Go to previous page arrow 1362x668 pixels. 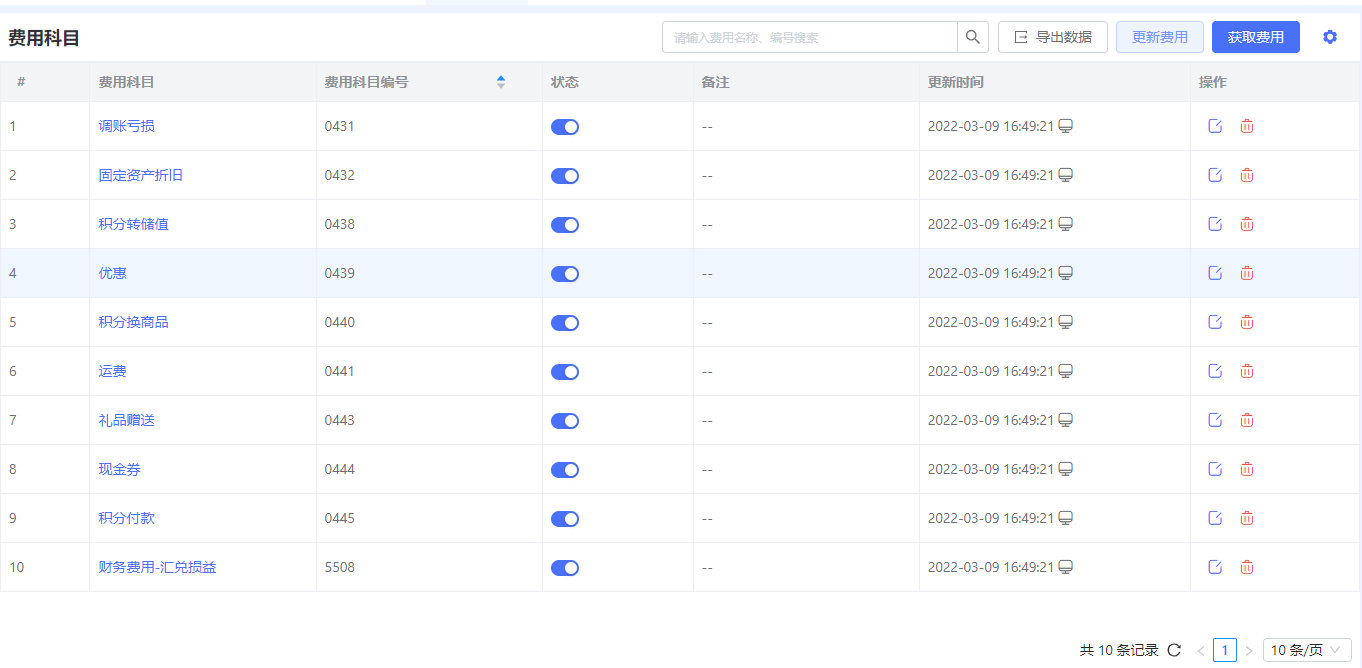(1201, 651)
